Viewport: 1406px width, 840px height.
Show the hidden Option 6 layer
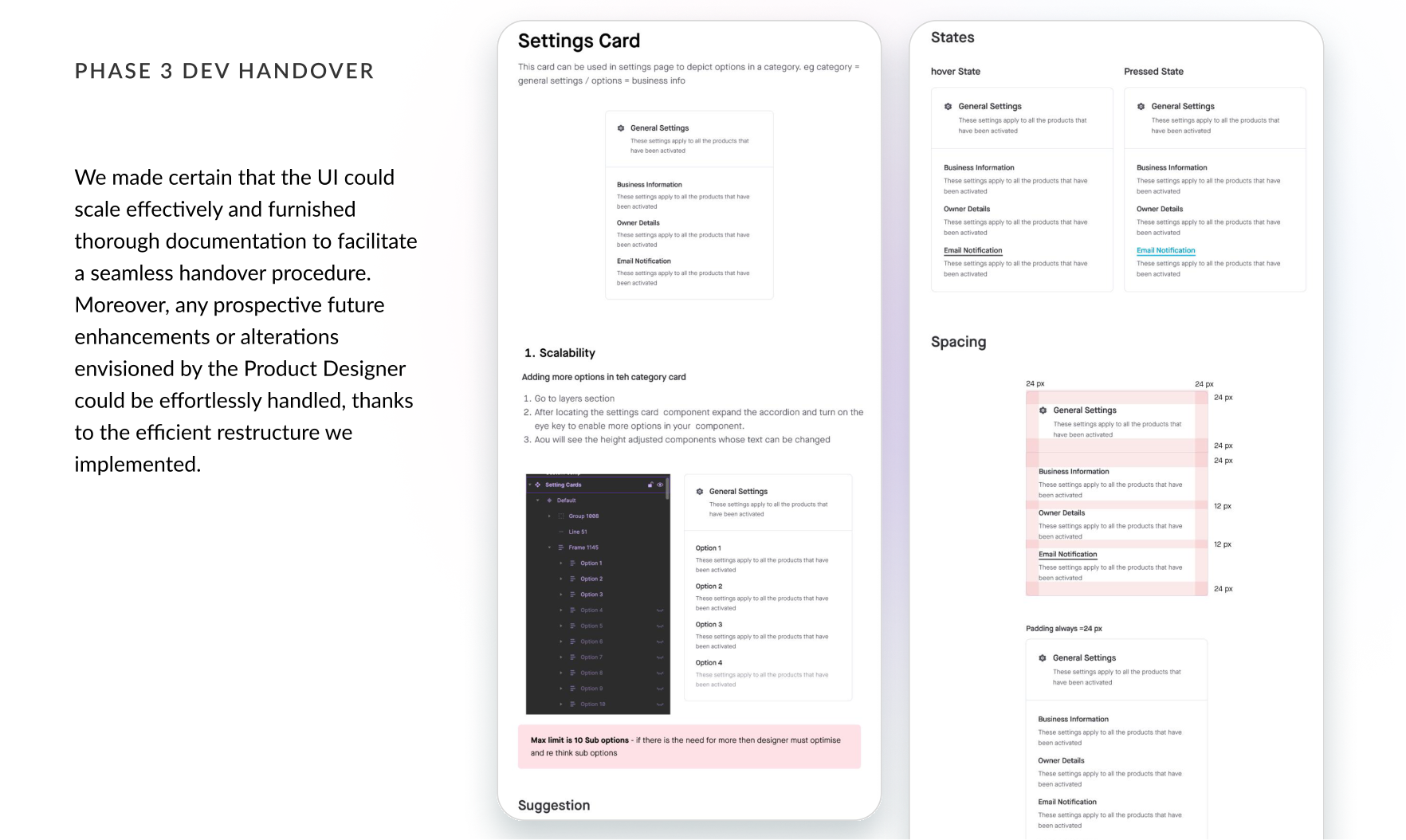(660, 642)
